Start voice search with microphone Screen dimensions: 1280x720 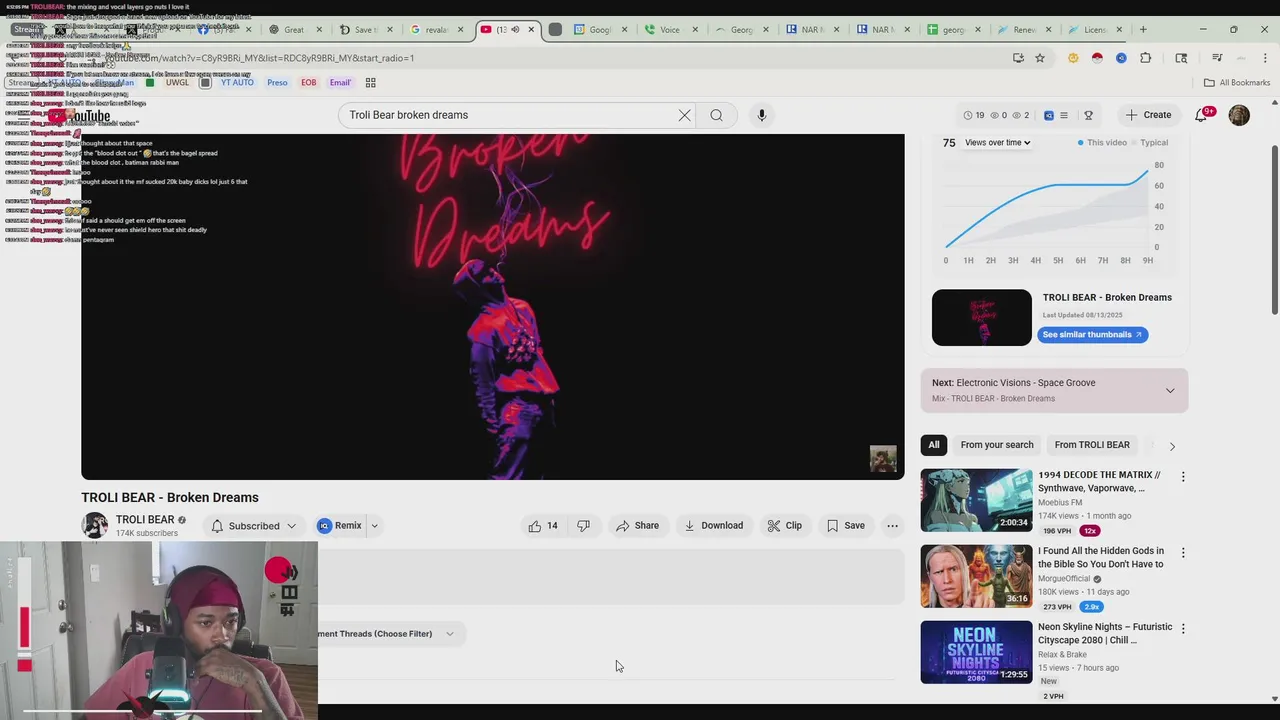pos(761,115)
